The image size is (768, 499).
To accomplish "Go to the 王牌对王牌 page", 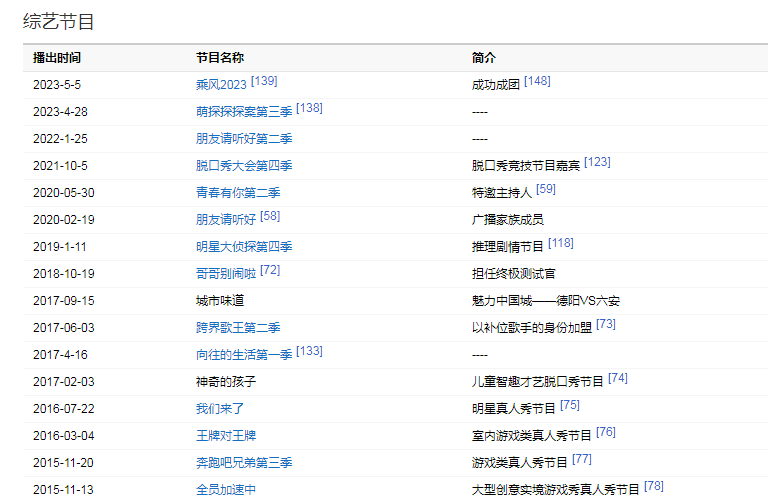I will point(226,436).
